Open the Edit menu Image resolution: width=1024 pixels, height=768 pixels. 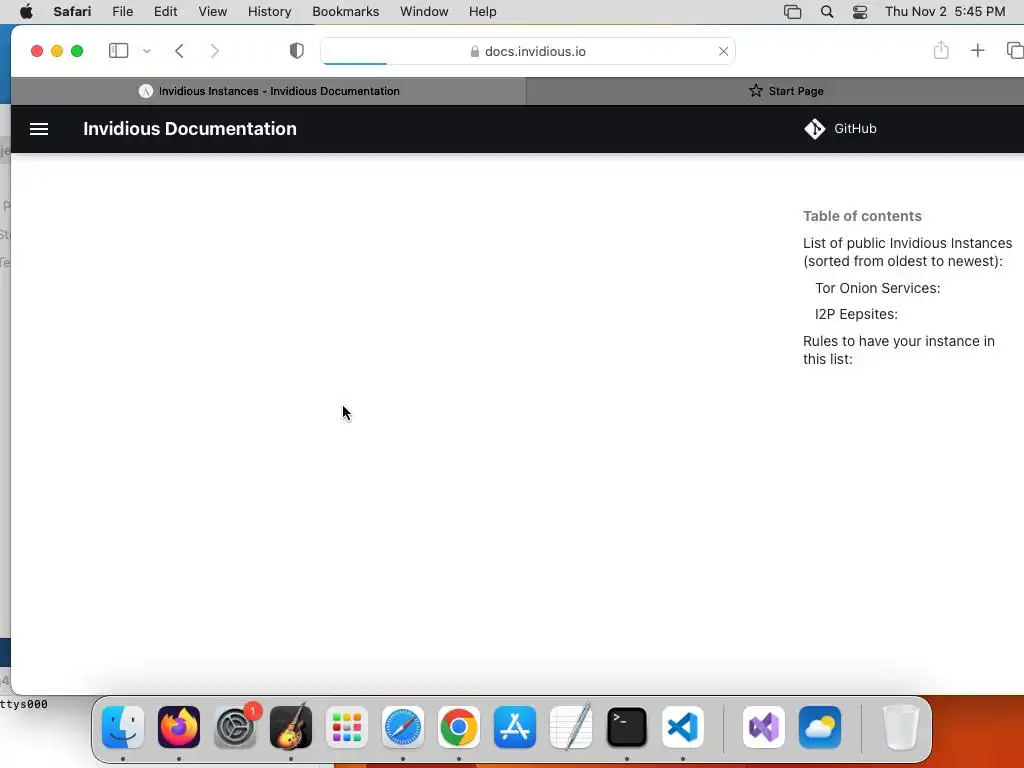[x=165, y=11]
